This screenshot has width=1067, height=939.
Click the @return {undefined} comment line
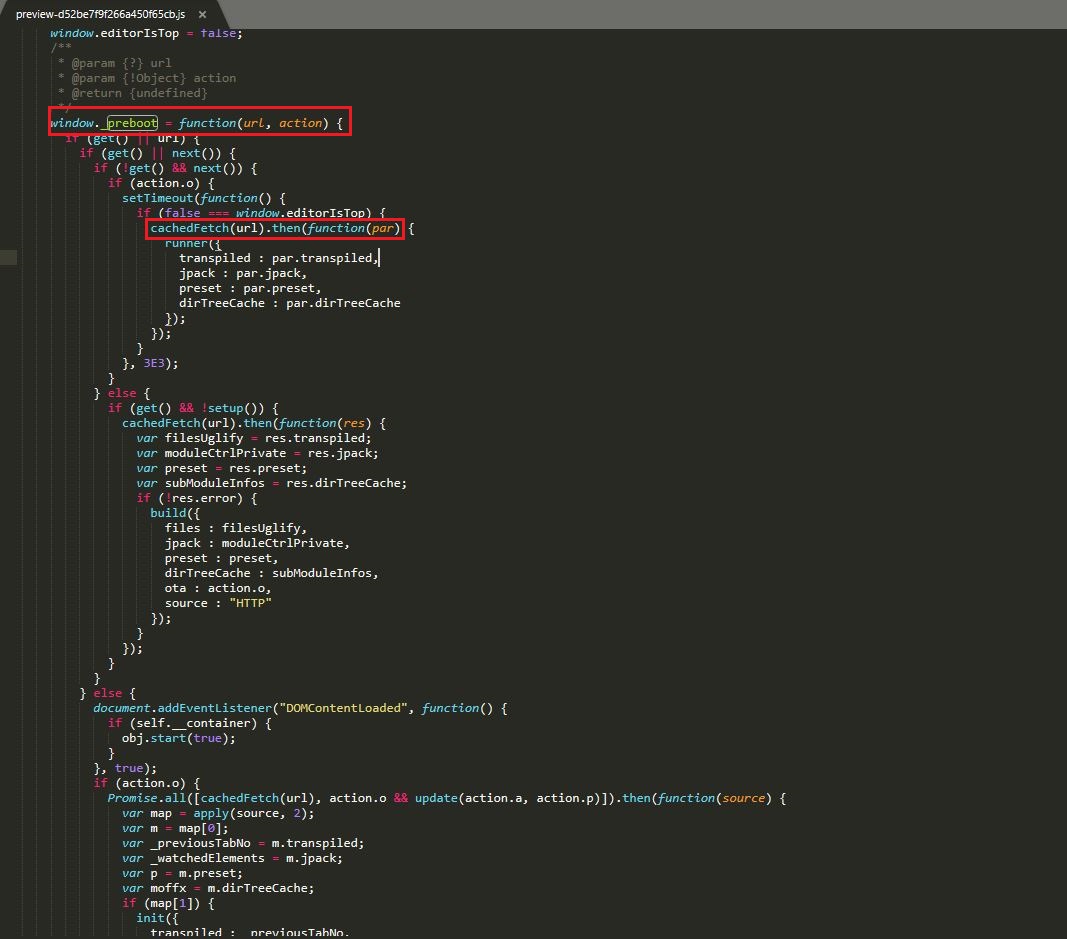tap(132, 93)
